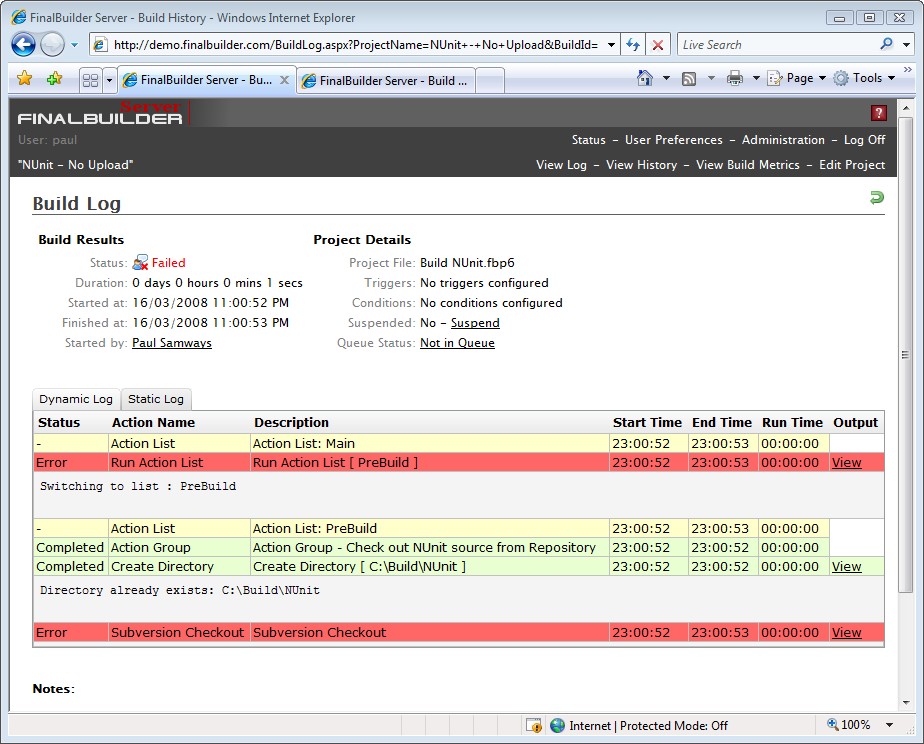
Task: Open the Status navigation link
Action: (x=588, y=140)
